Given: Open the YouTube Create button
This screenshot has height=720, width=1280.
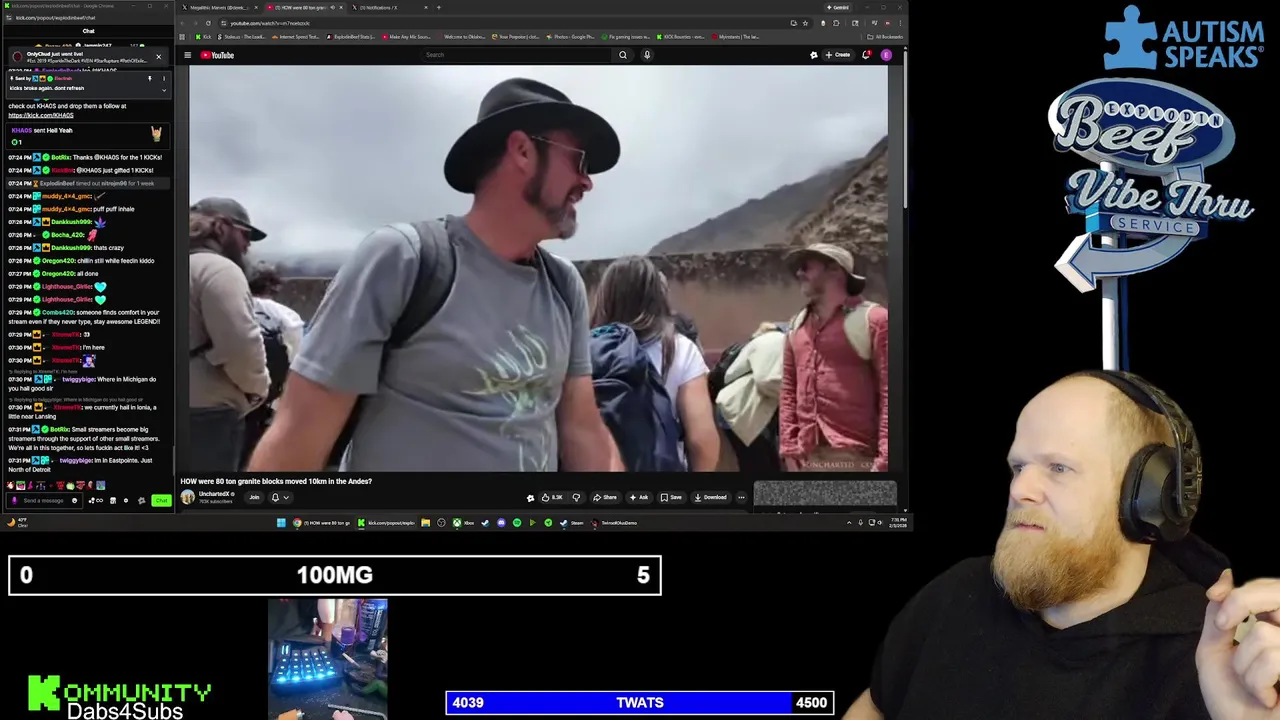Looking at the screenshot, I should (838, 55).
